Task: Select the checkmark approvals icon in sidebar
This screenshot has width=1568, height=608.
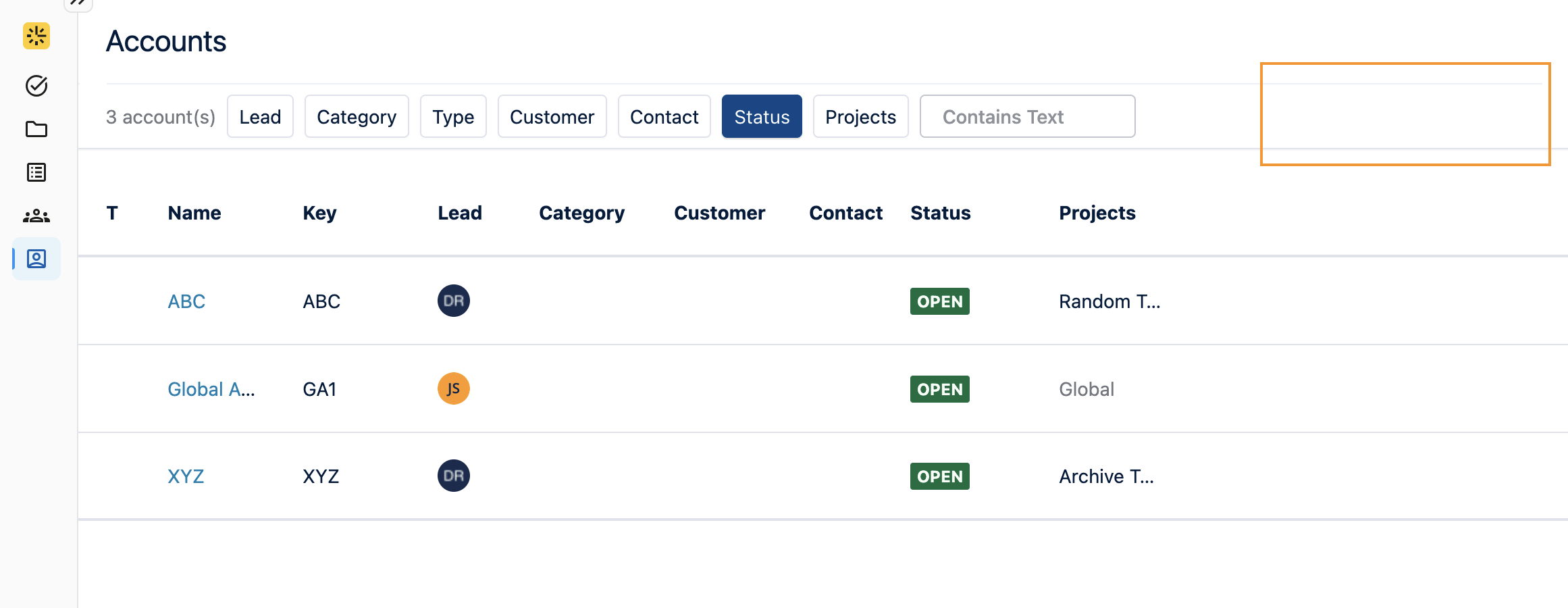Action: pyautogui.click(x=36, y=86)
